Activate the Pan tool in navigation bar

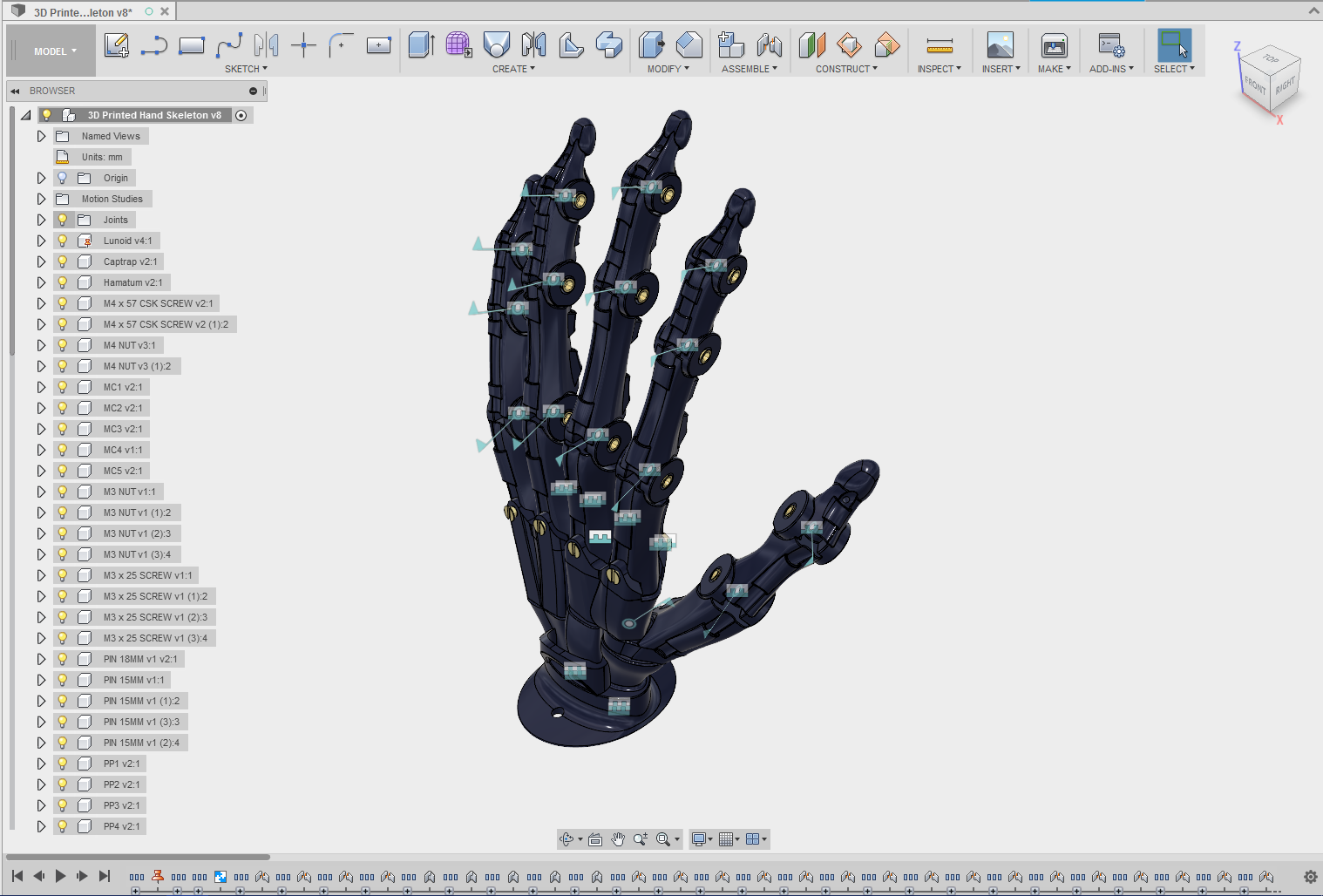[618, 839]
